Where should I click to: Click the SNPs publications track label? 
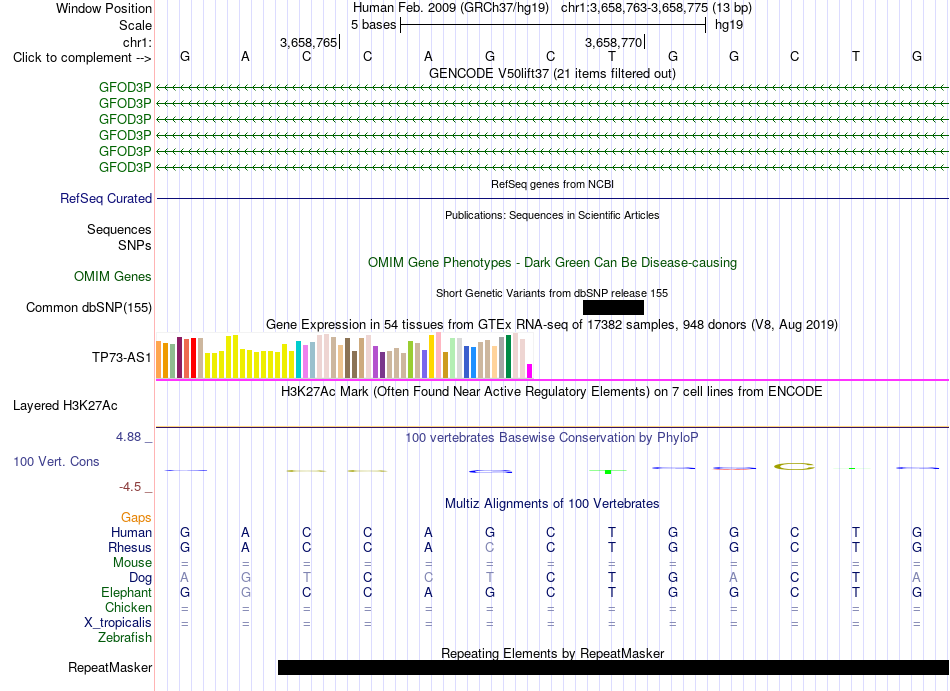[x=135, y=245]
